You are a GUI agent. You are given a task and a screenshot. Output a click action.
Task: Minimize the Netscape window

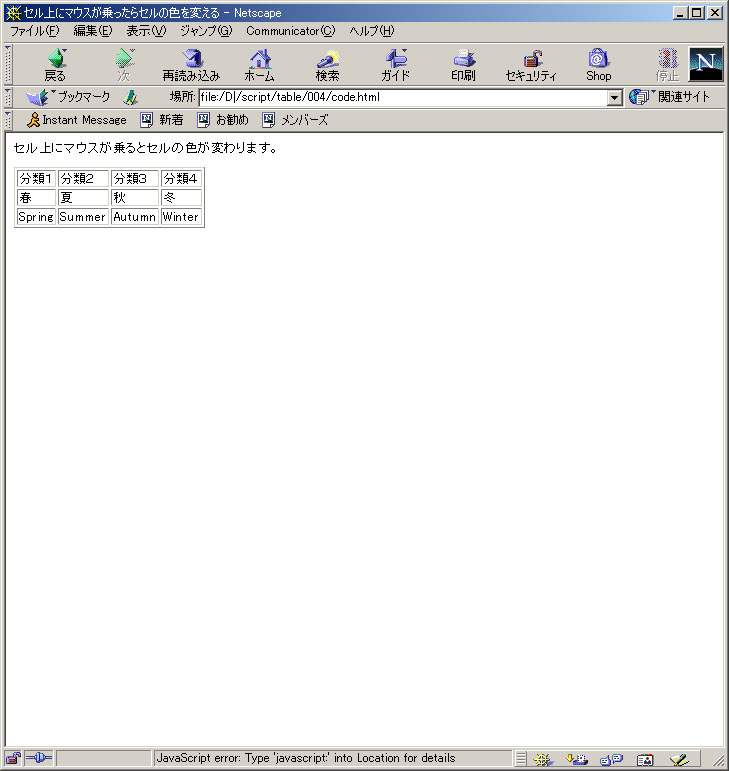tap(680, 13)
